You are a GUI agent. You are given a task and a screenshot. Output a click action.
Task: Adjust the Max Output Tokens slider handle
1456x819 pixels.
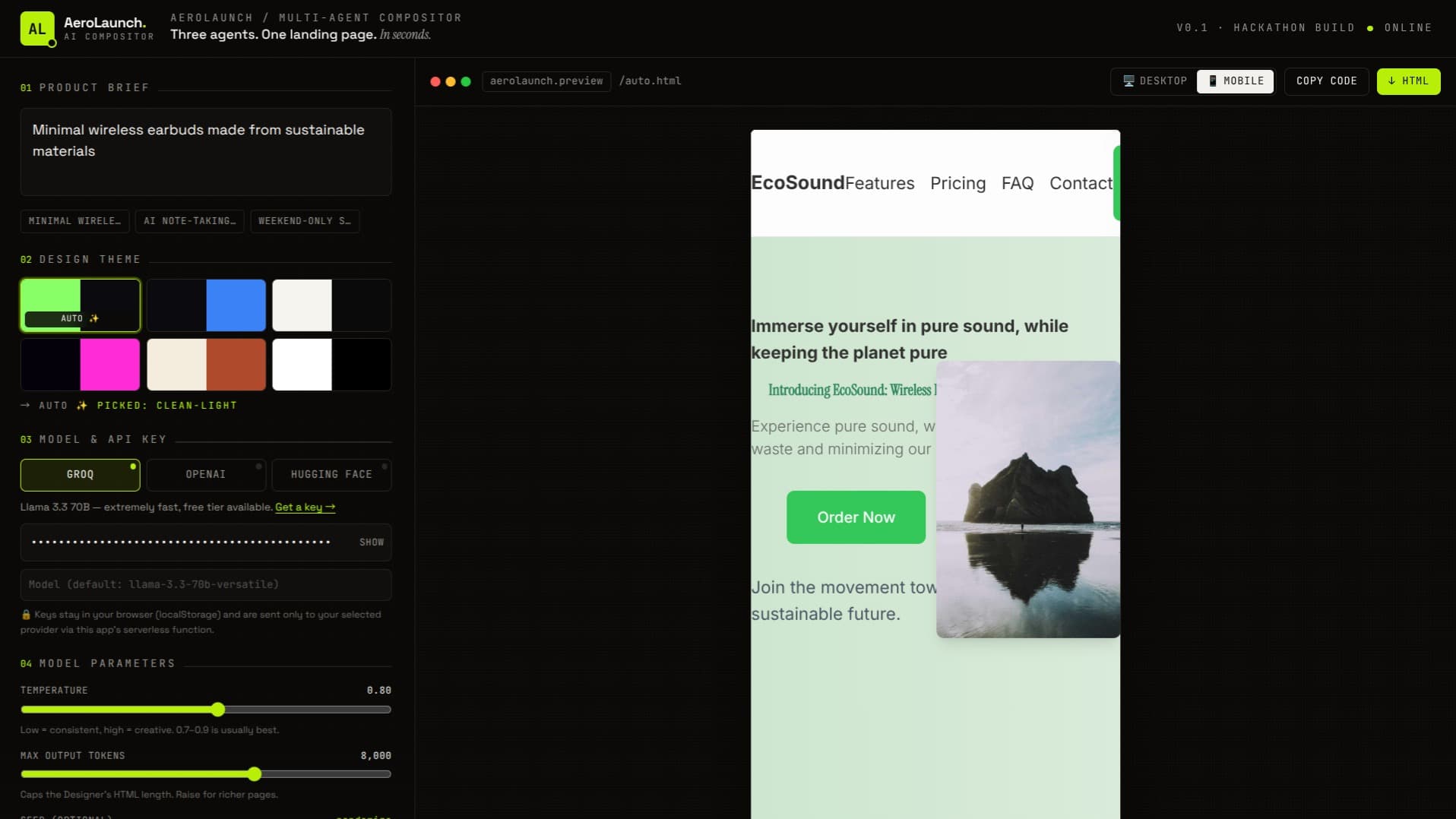click(255, 774)
